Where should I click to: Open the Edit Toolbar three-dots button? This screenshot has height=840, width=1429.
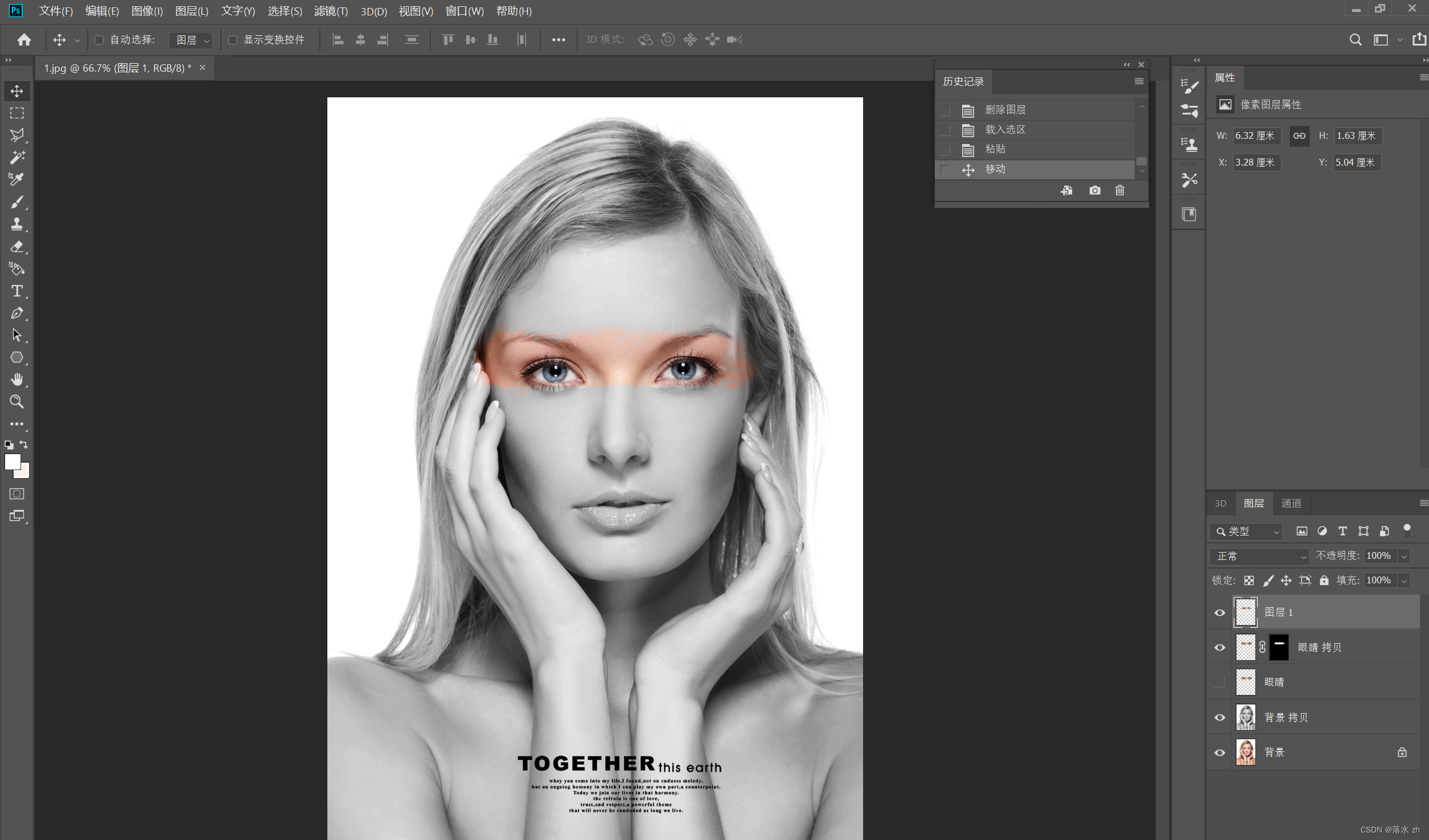click(17, 424)
